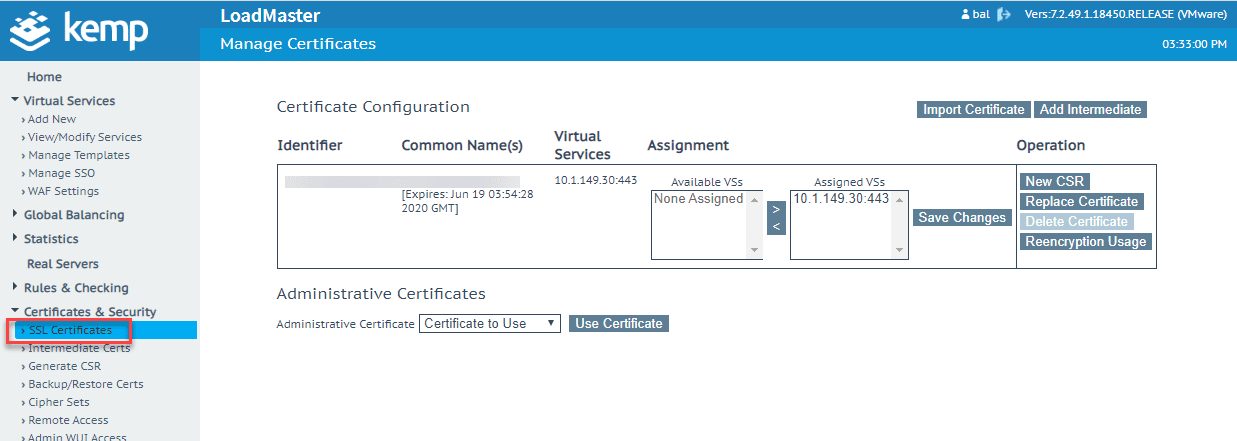The width and height of the screenshot is (1237, 441).
Task: Click the certificate expiry date text
Action: 467,201
